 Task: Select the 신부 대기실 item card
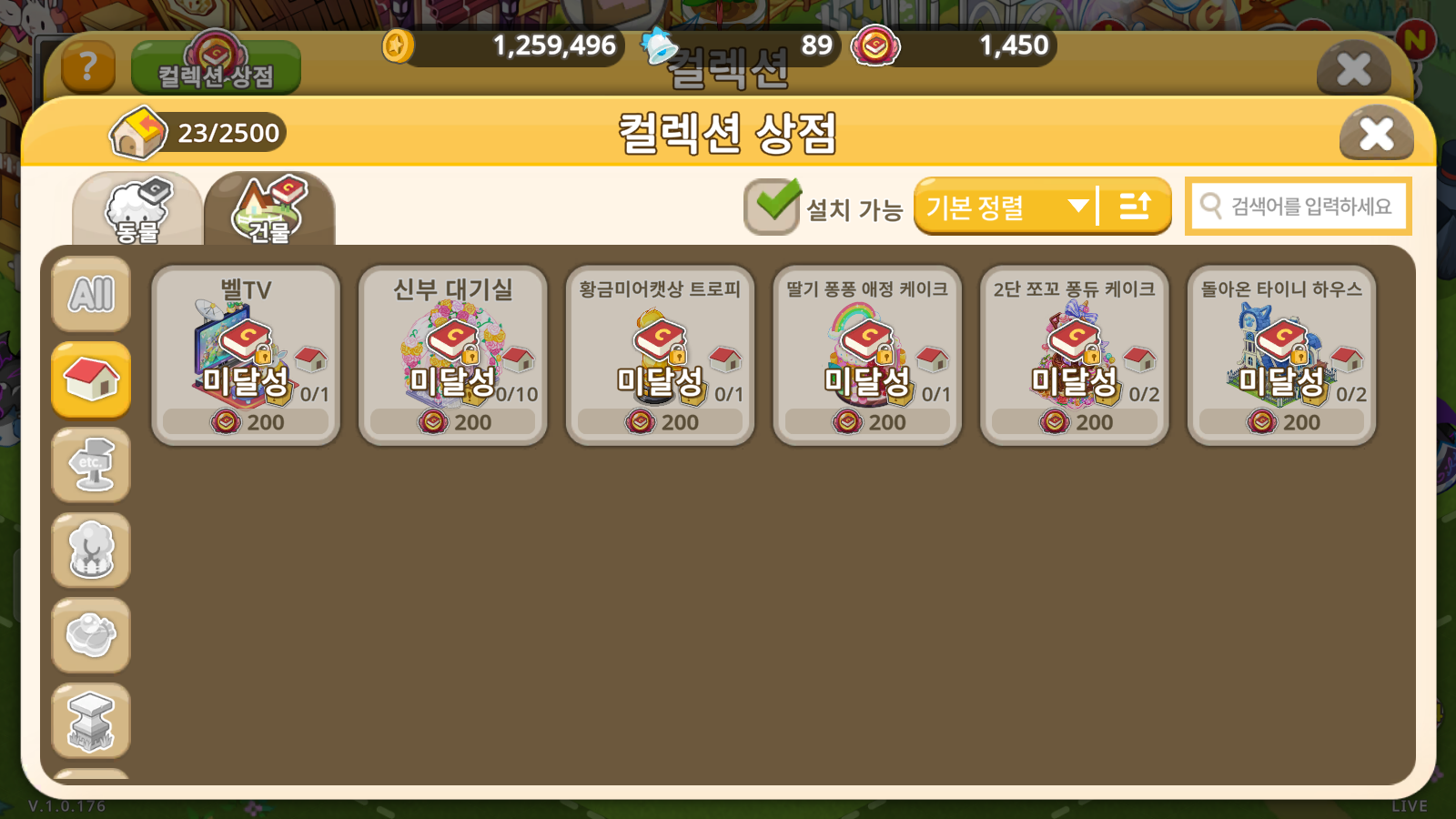coord(453,355)
